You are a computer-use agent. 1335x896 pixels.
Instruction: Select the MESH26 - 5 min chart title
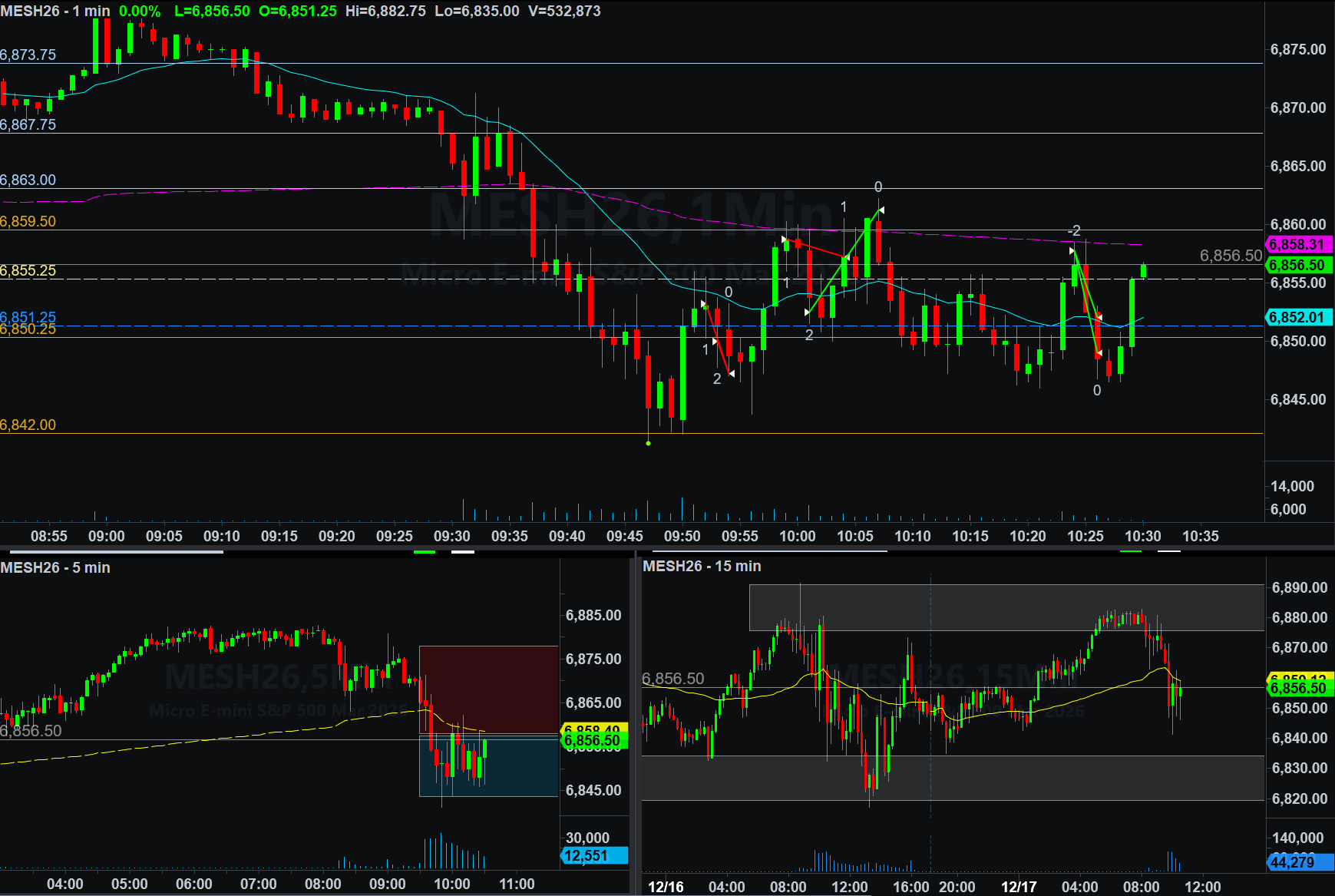pos(55,567)
